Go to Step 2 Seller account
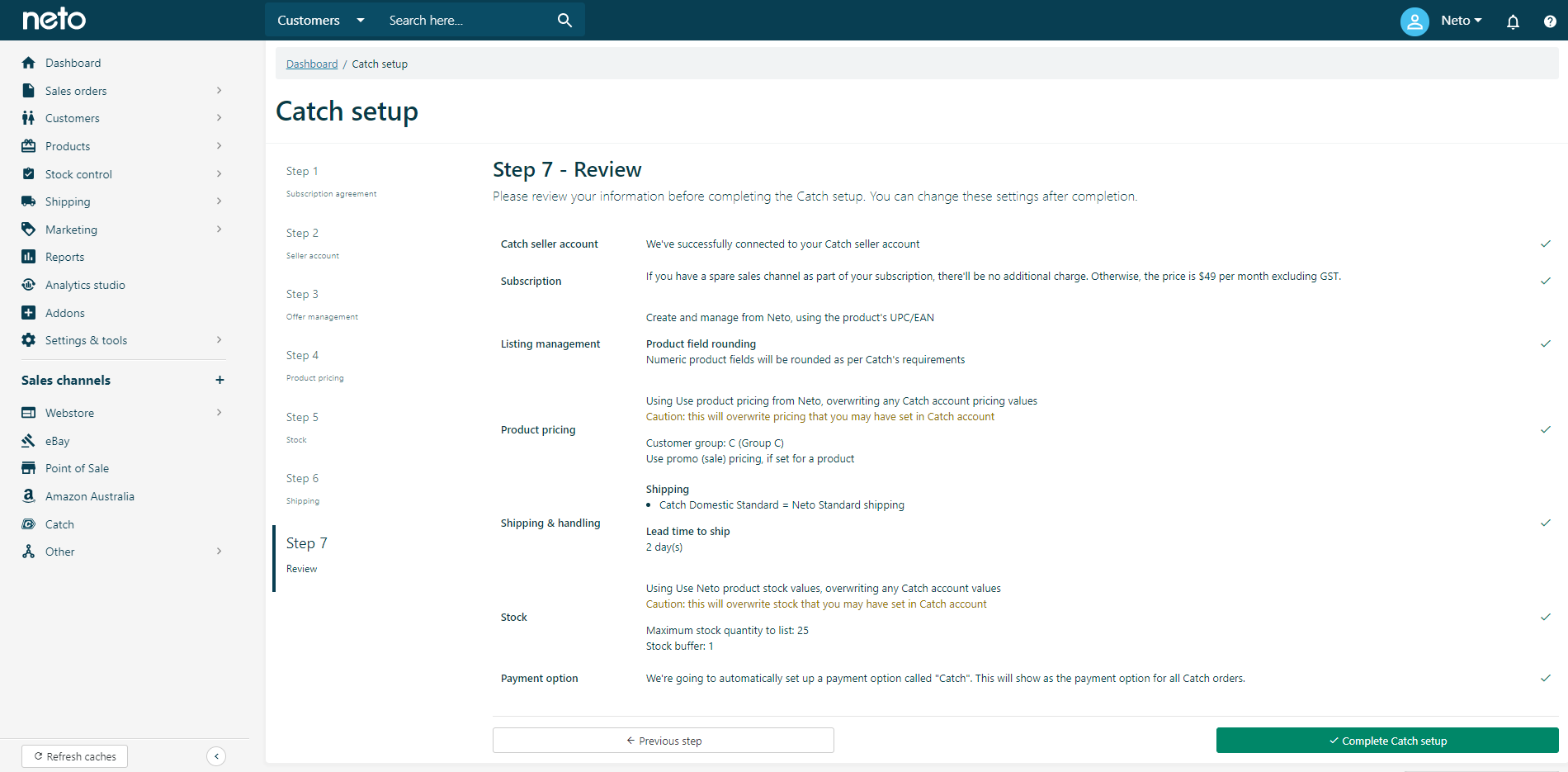The image size is (1568, 772). click(x=313, y=244)
